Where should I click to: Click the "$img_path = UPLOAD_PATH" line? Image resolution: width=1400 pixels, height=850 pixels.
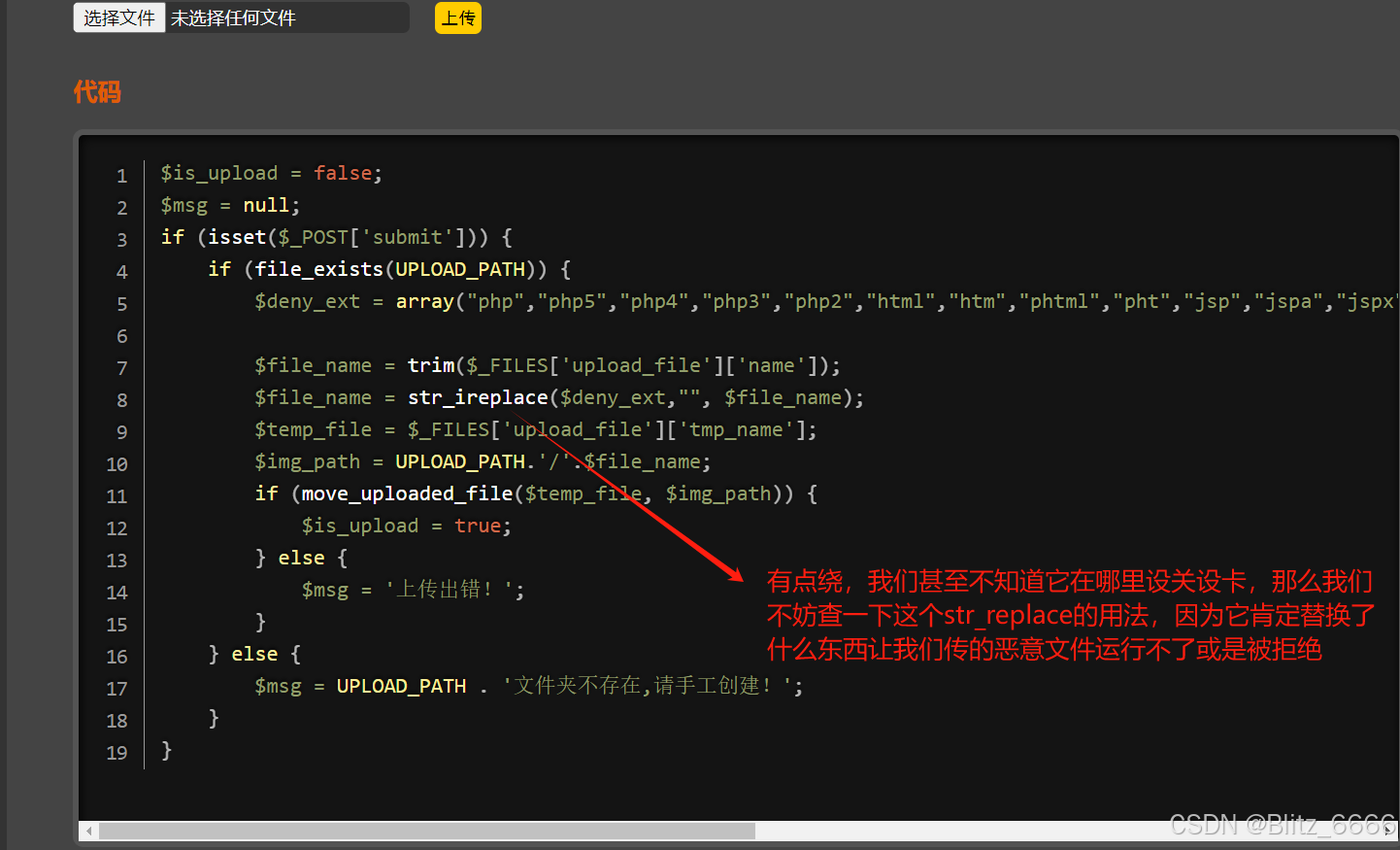coord(483,461)
